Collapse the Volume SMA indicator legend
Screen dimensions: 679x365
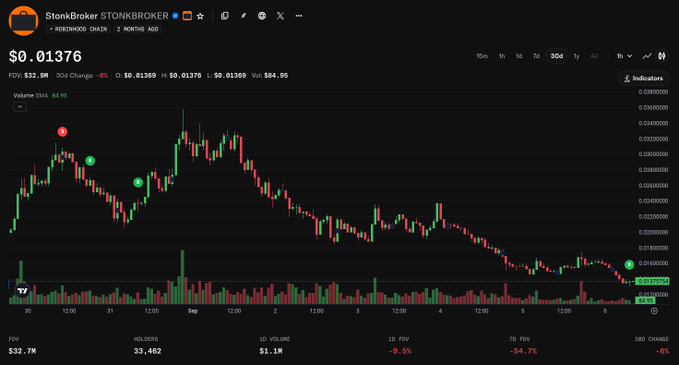point(20,107)
